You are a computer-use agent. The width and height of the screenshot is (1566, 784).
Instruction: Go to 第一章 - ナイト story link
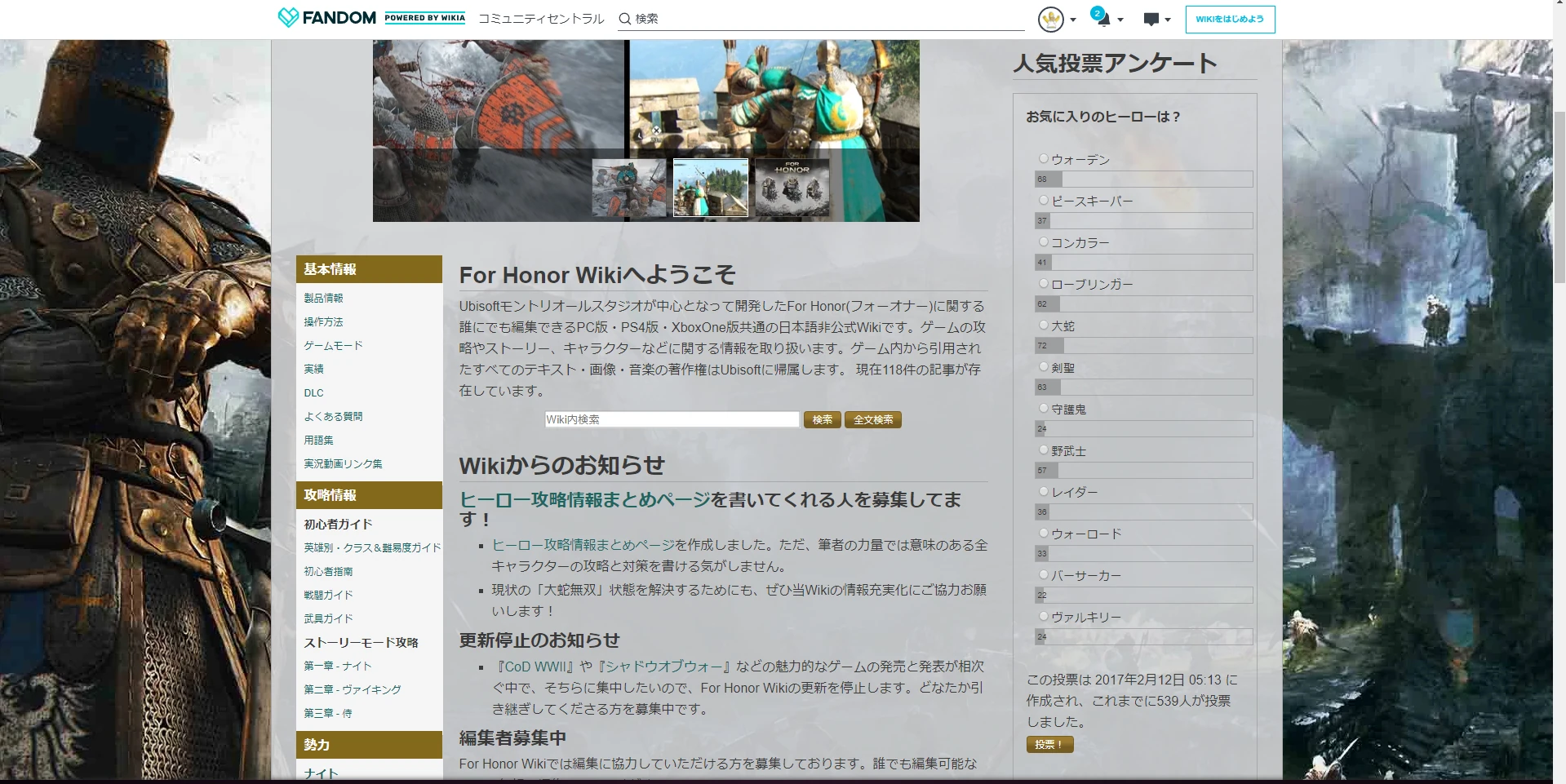(337, 666)
